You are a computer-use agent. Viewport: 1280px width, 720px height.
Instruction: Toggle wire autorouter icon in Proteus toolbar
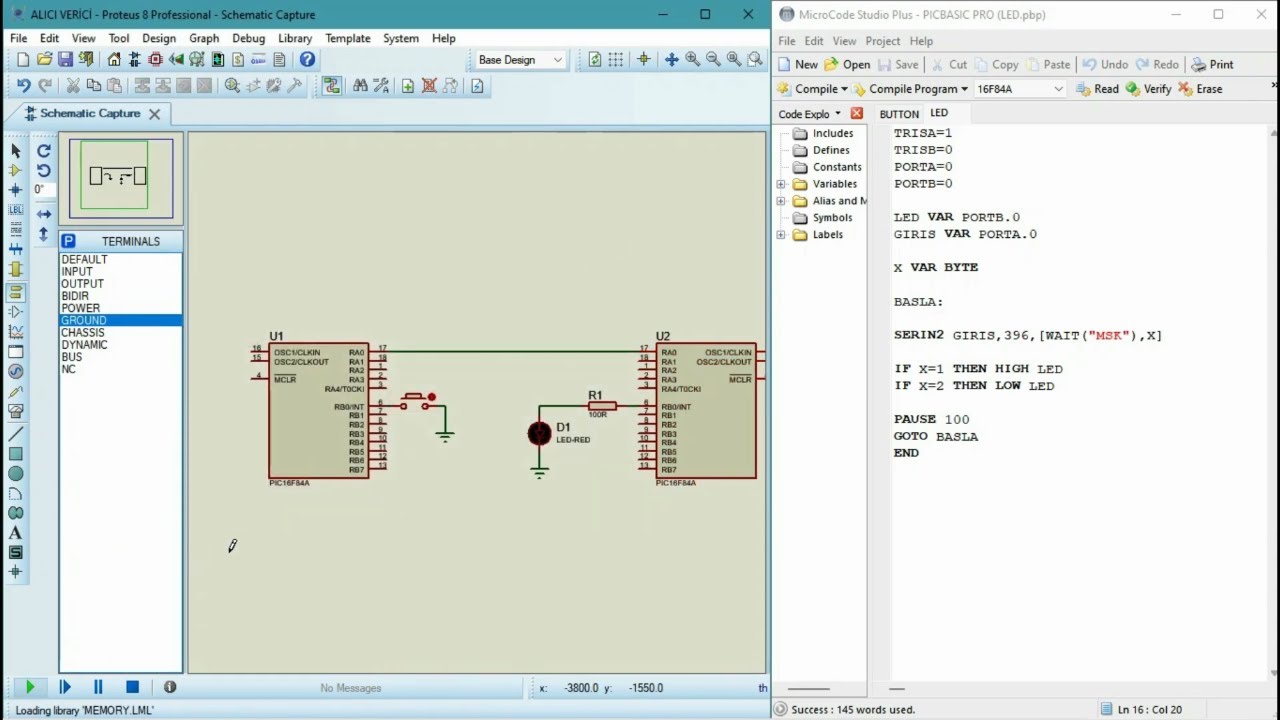coord(331,86)
